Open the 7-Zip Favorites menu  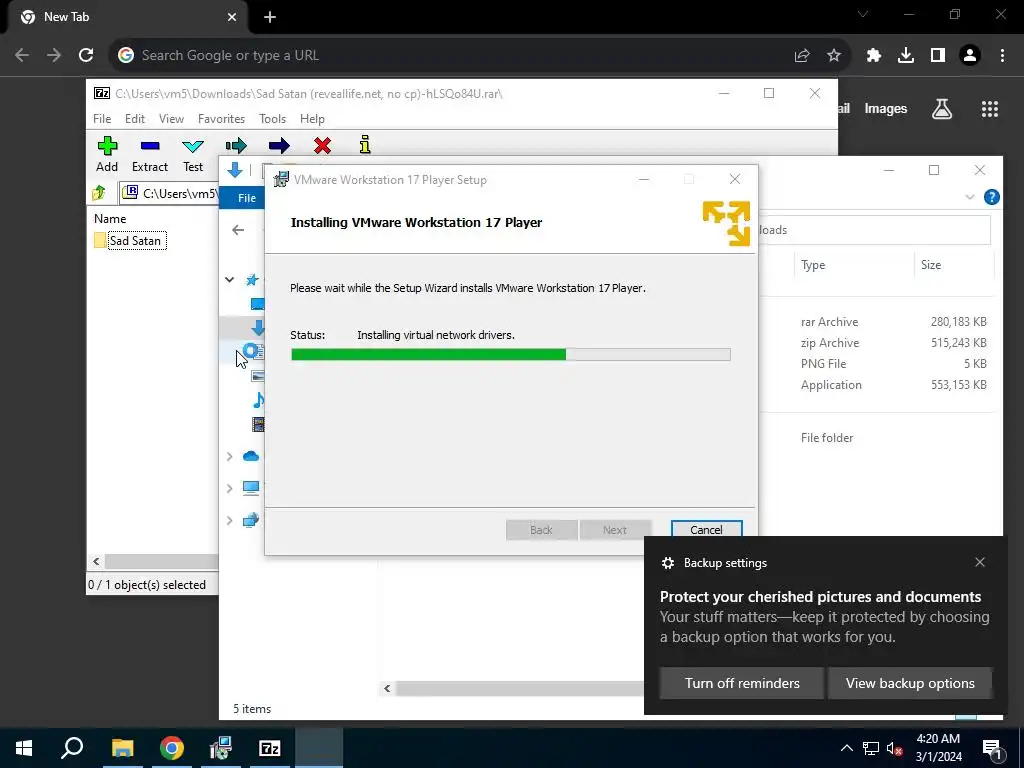click(x=221, y=119)
